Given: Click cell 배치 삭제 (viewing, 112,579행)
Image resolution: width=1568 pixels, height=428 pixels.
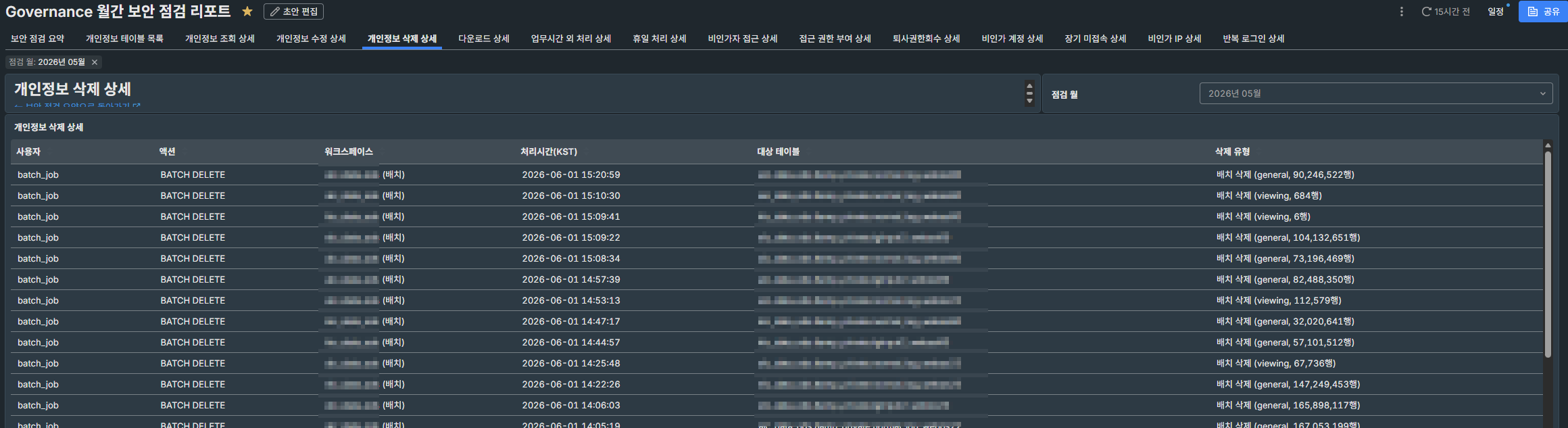Looking at the screenshot, I should coord(1279,300).
